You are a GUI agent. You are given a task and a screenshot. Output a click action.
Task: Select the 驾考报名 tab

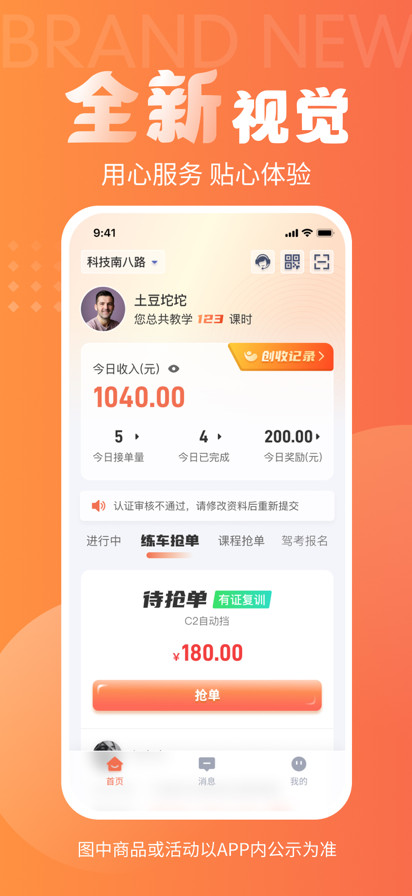click(305, 541)
